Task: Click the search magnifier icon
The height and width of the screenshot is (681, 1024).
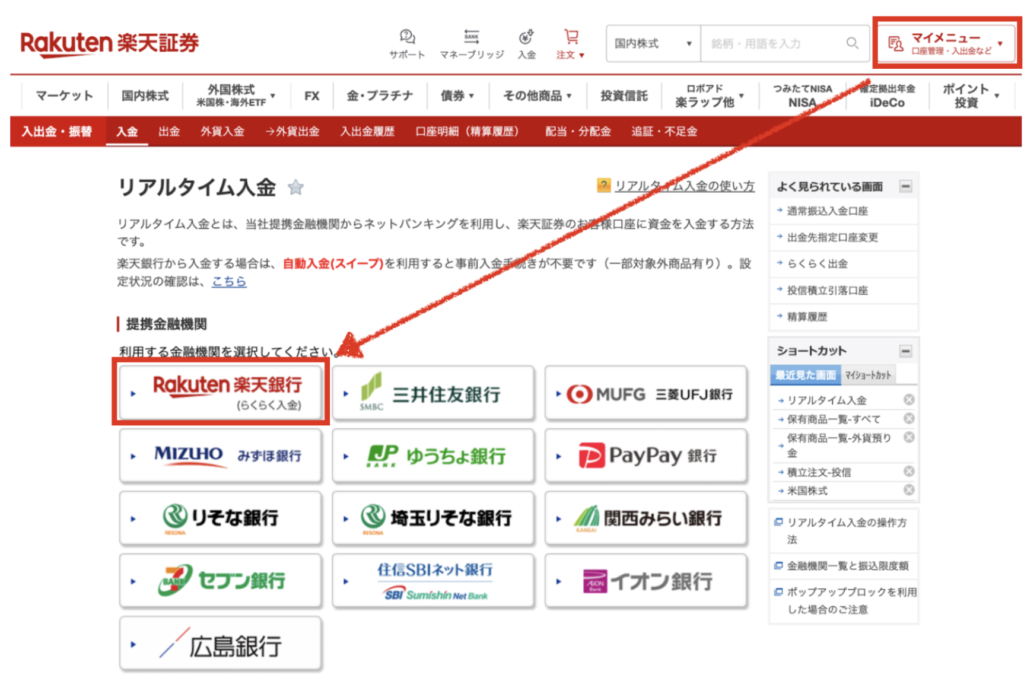Action: (852, 43)
